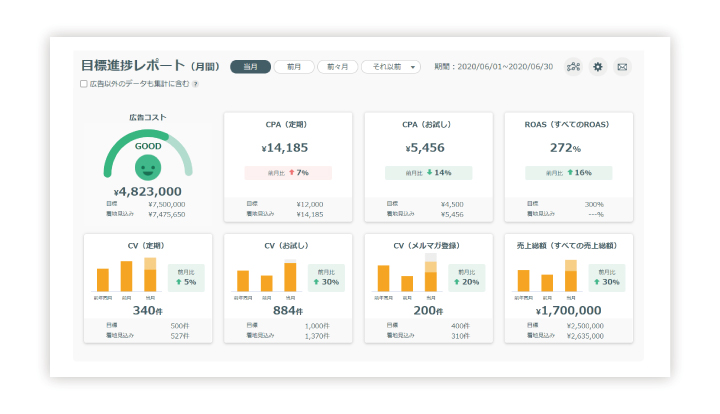Click the CV（お試し） bar chart
Image resolution: width=720 pixels, height=414 pixels.
click(x=266, y=275)
